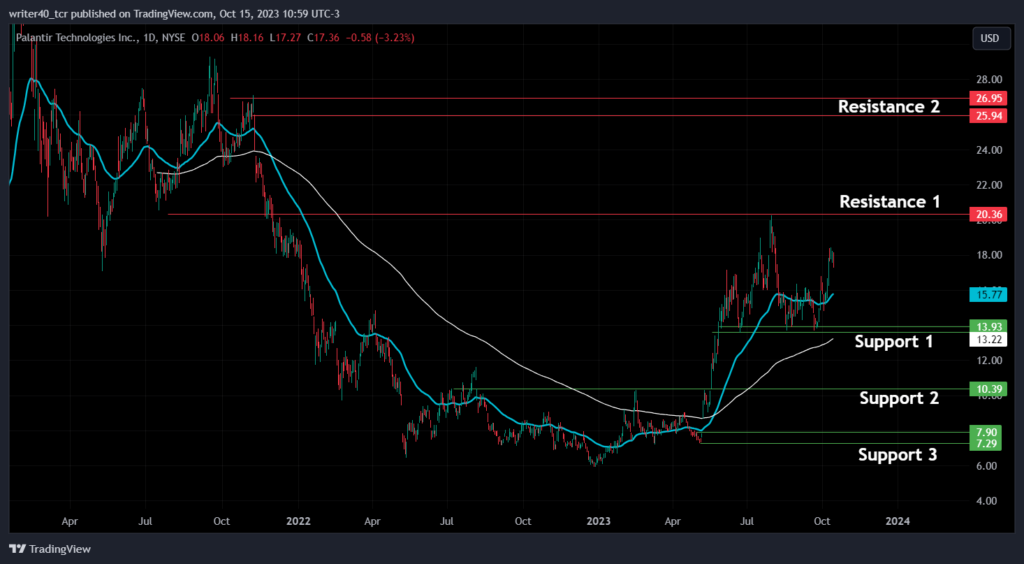Click the red closing price C17.36 value
Viewport: 1024px width, 564px height.
coord(321,38)
